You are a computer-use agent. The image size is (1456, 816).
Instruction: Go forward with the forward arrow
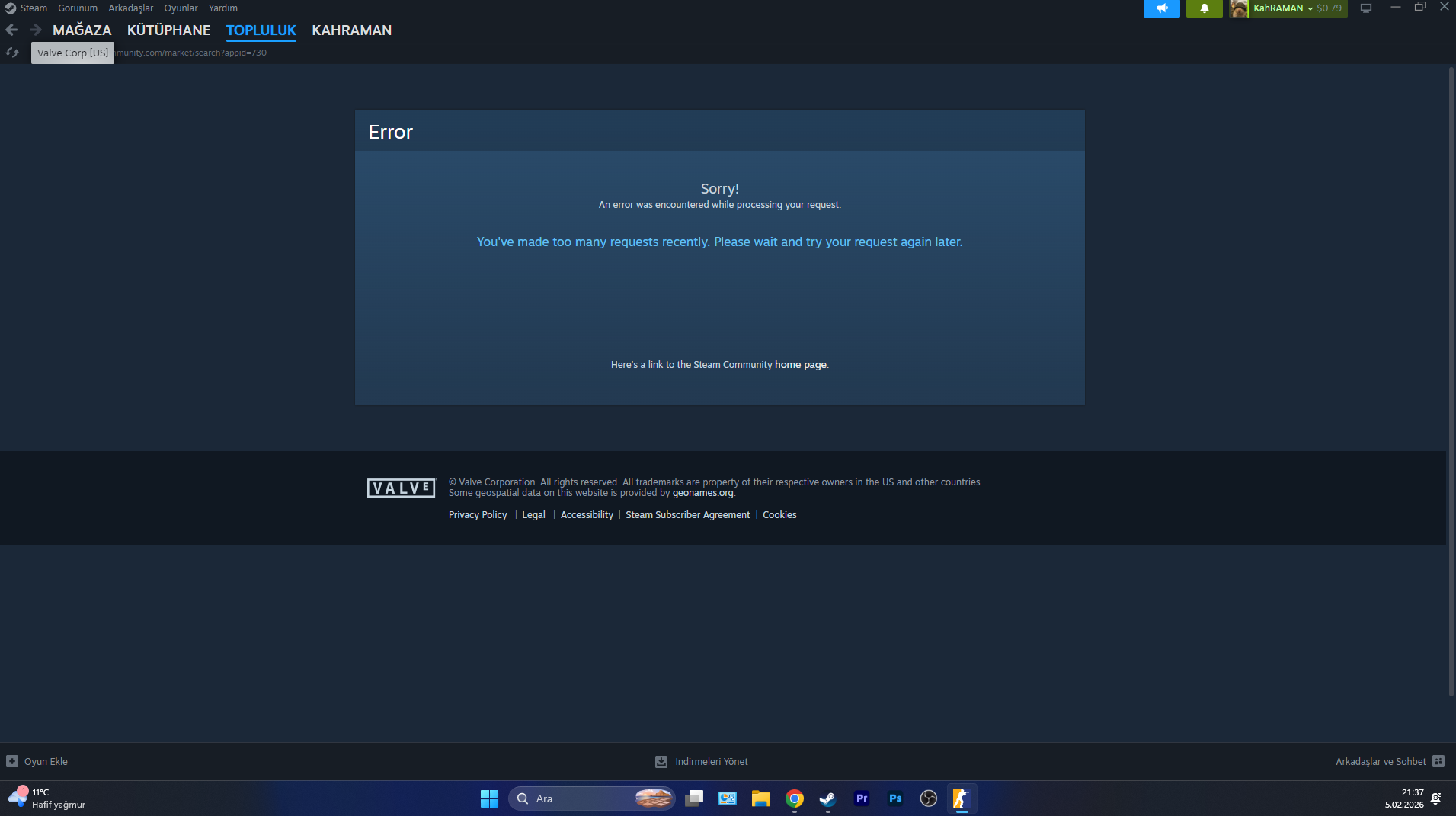click(x=35, y=30)
